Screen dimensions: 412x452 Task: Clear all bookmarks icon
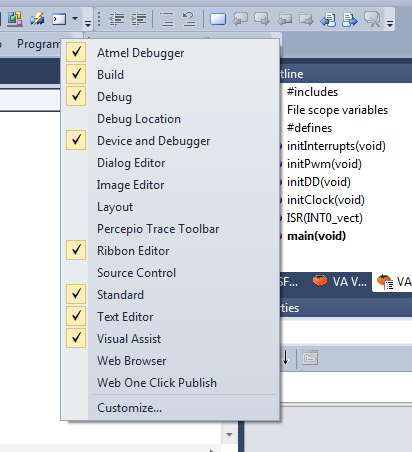[372, 19]
